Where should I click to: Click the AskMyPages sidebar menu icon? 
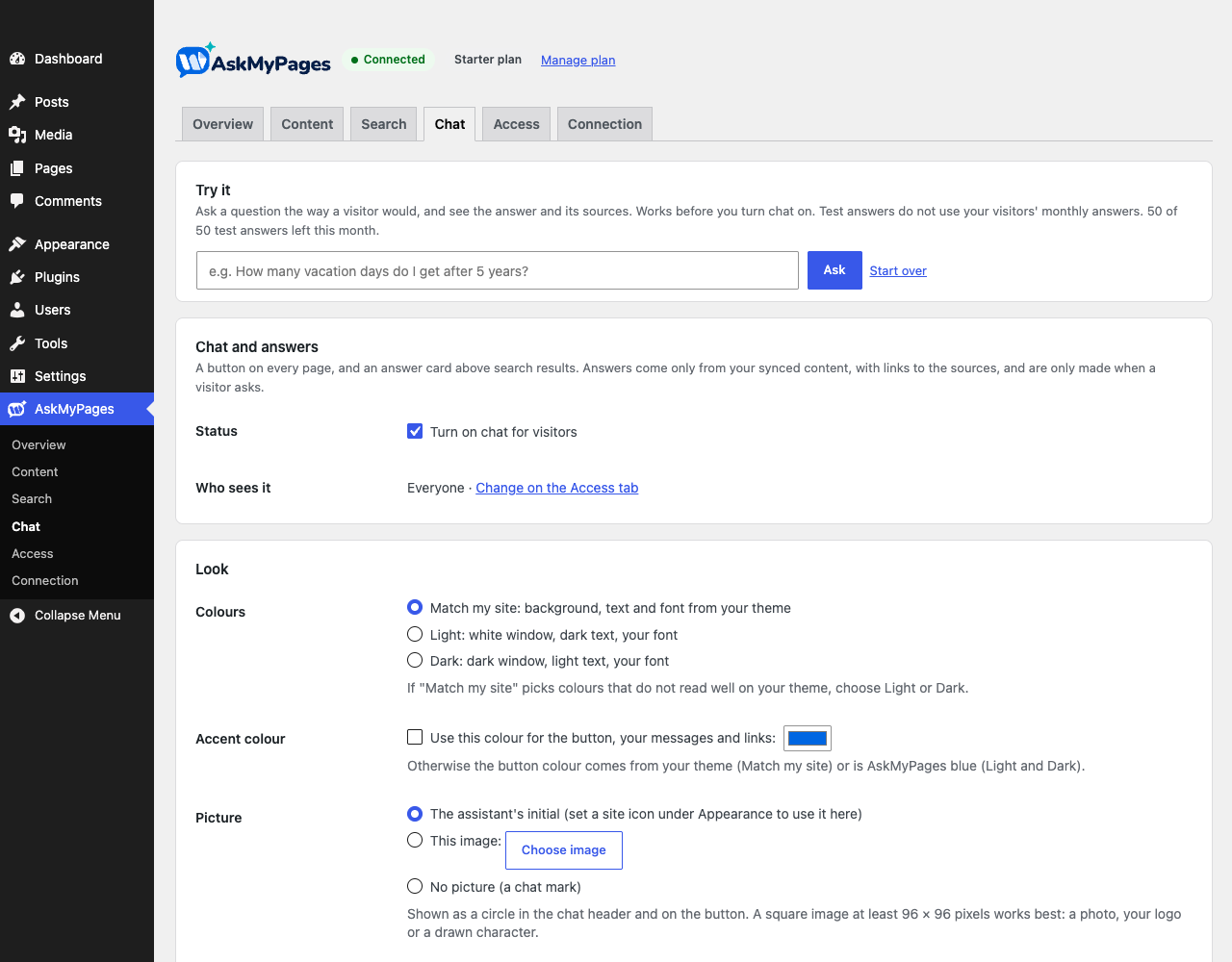[x=17, y=409]
